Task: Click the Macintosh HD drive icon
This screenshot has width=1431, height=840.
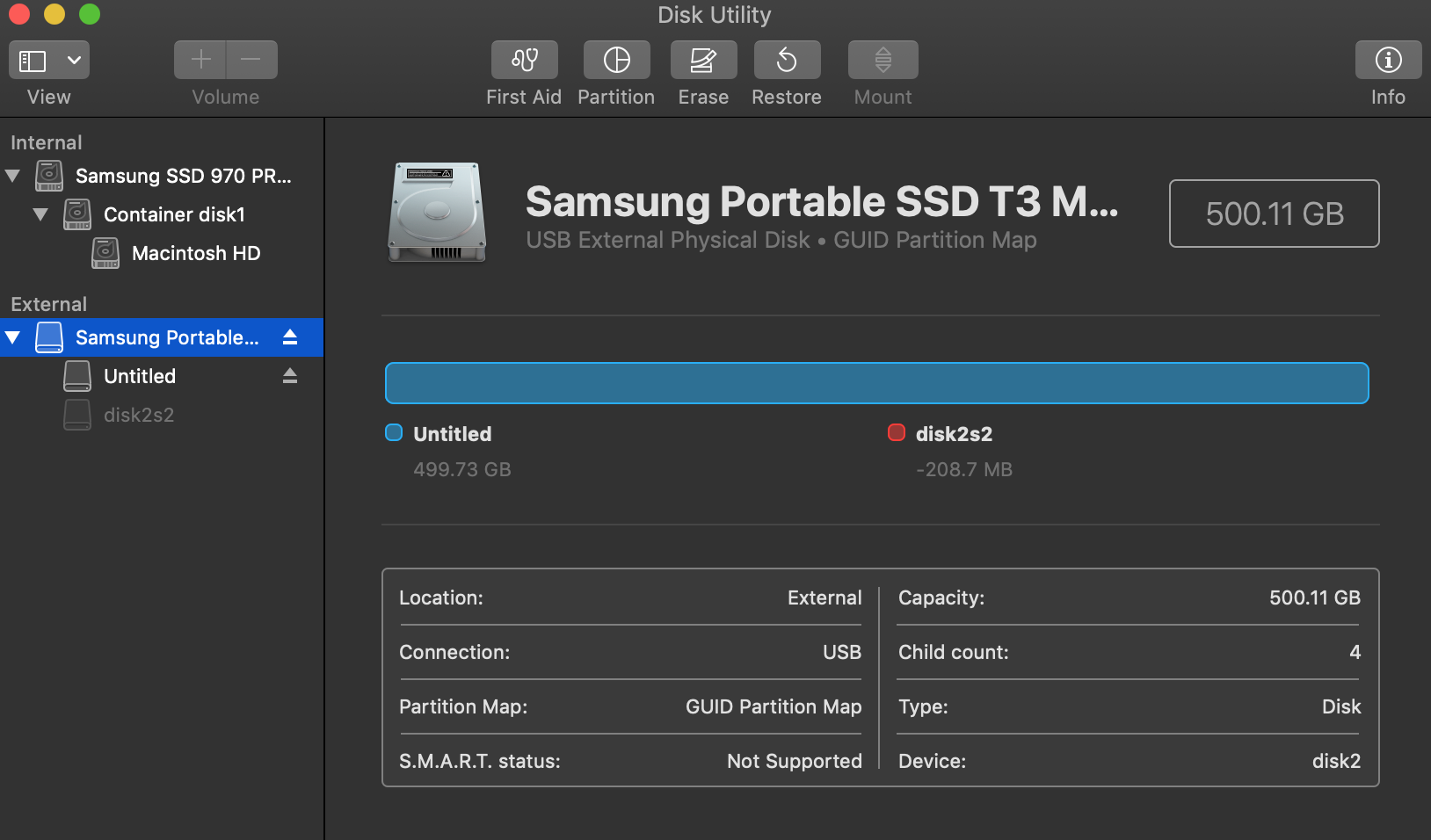Action: click(105, 253)
